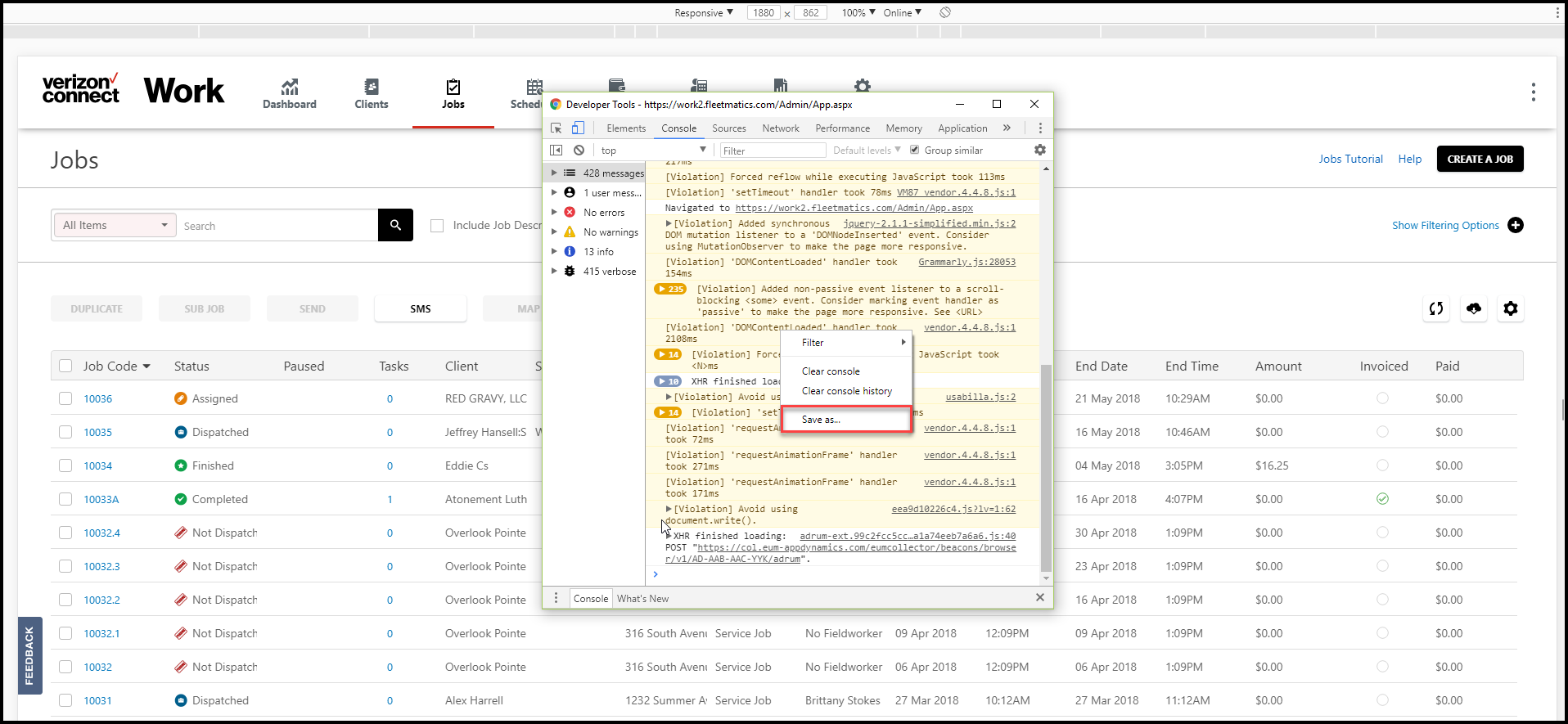Tick the checkbox for job 10032.4
The height and width of the screenshot is (724, 1568).
tap(65, 533)
